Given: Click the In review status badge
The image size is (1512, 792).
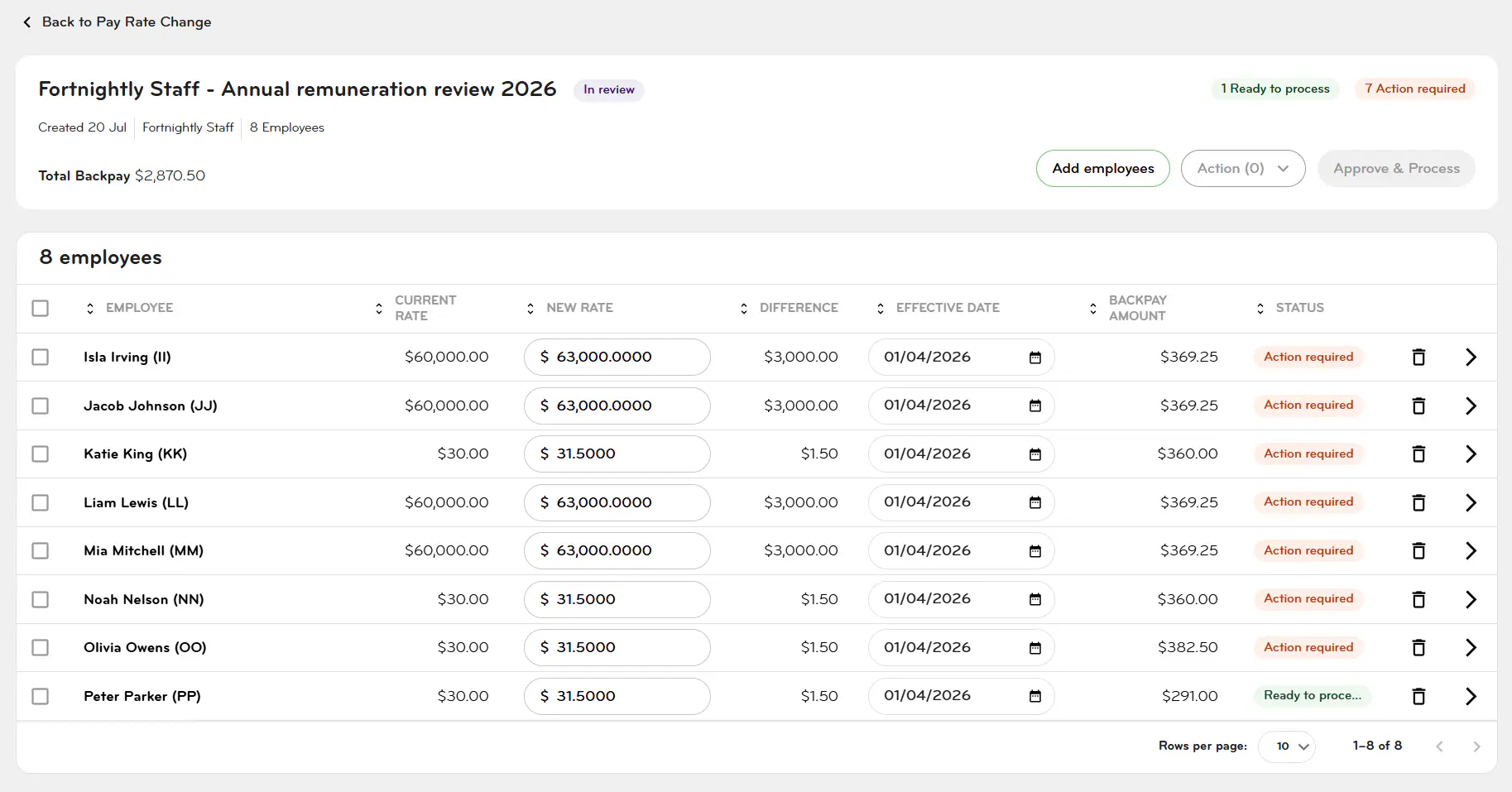Looking at the screenshot, I should (x=609, y=89).
